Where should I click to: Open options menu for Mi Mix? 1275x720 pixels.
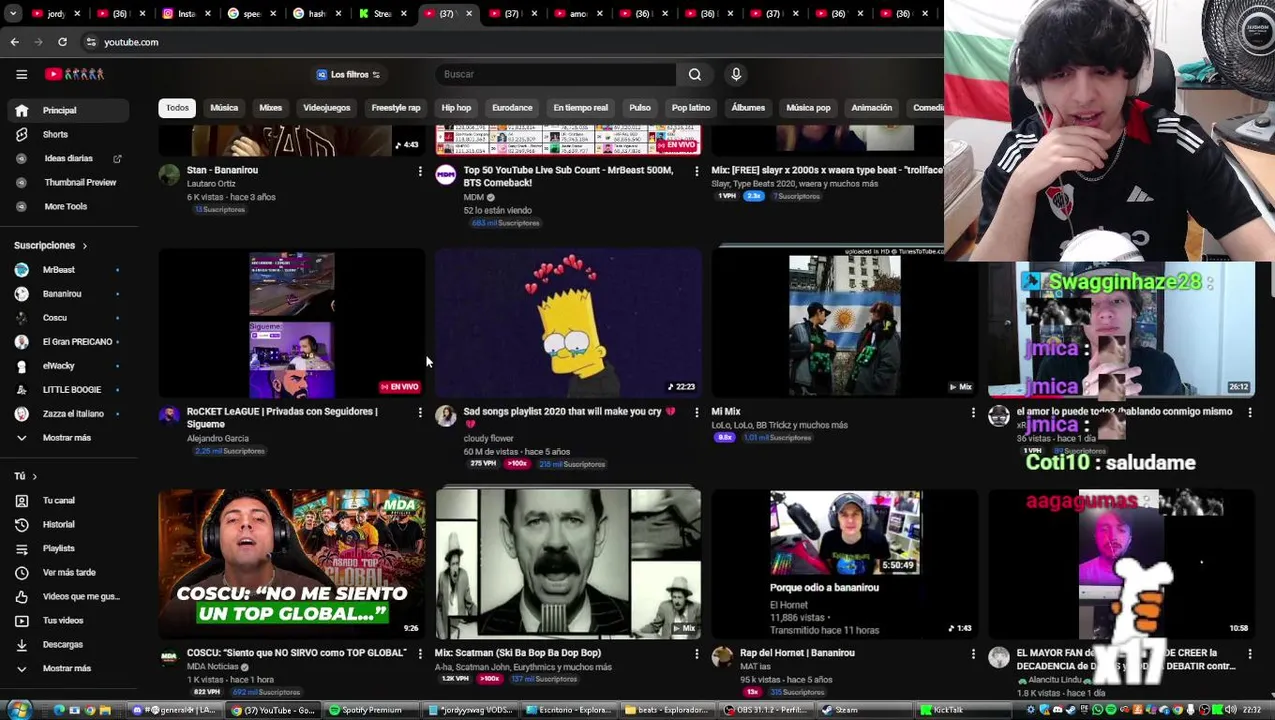click(x=973, y=412)
